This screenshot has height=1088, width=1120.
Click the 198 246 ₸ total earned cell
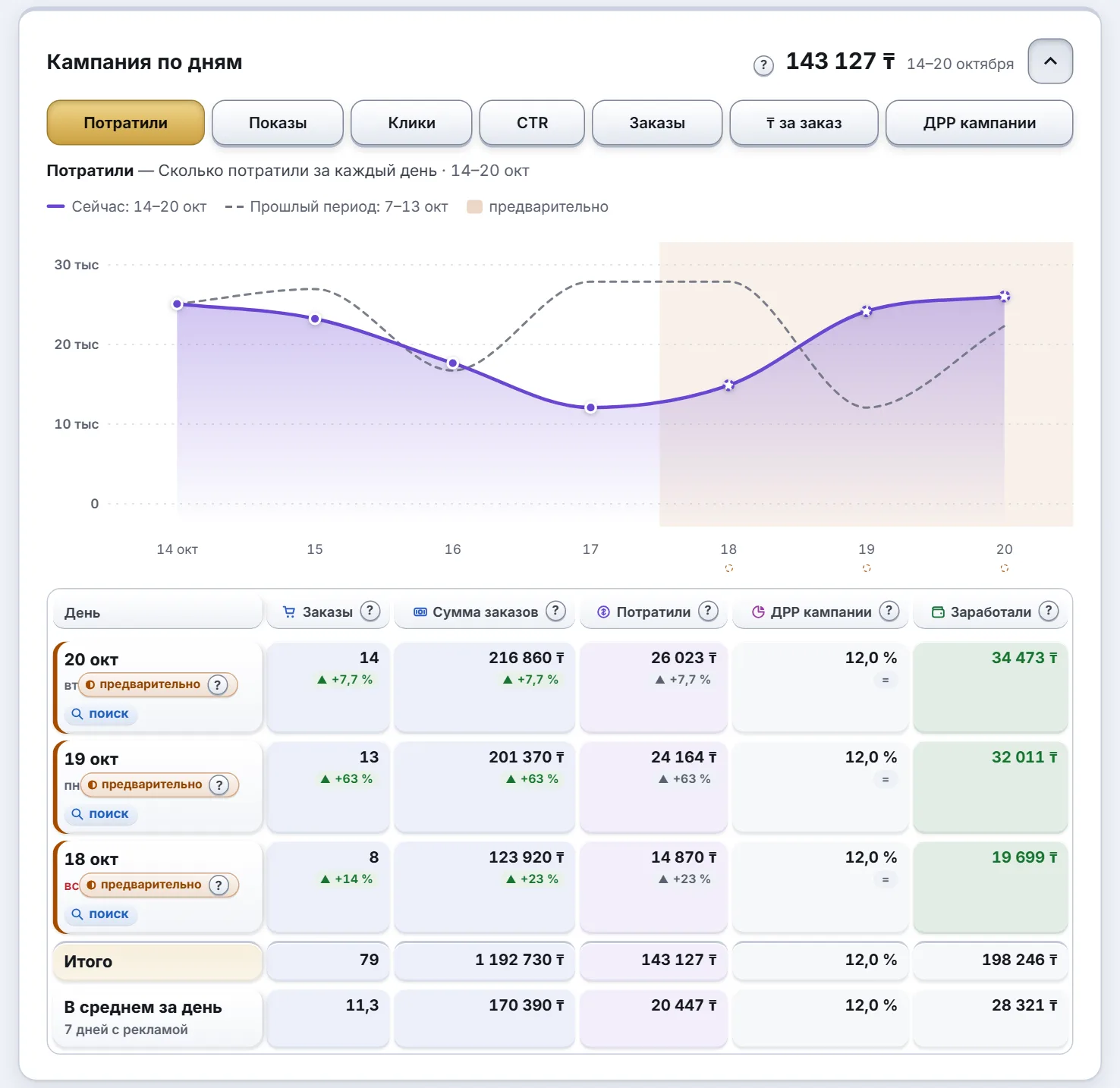(x=991, y=961)
